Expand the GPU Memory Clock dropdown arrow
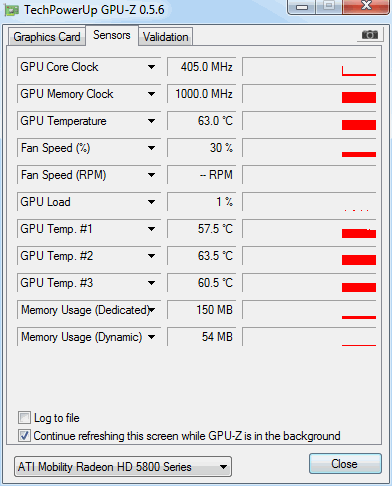392x486 pixels. tap(151, 94)
